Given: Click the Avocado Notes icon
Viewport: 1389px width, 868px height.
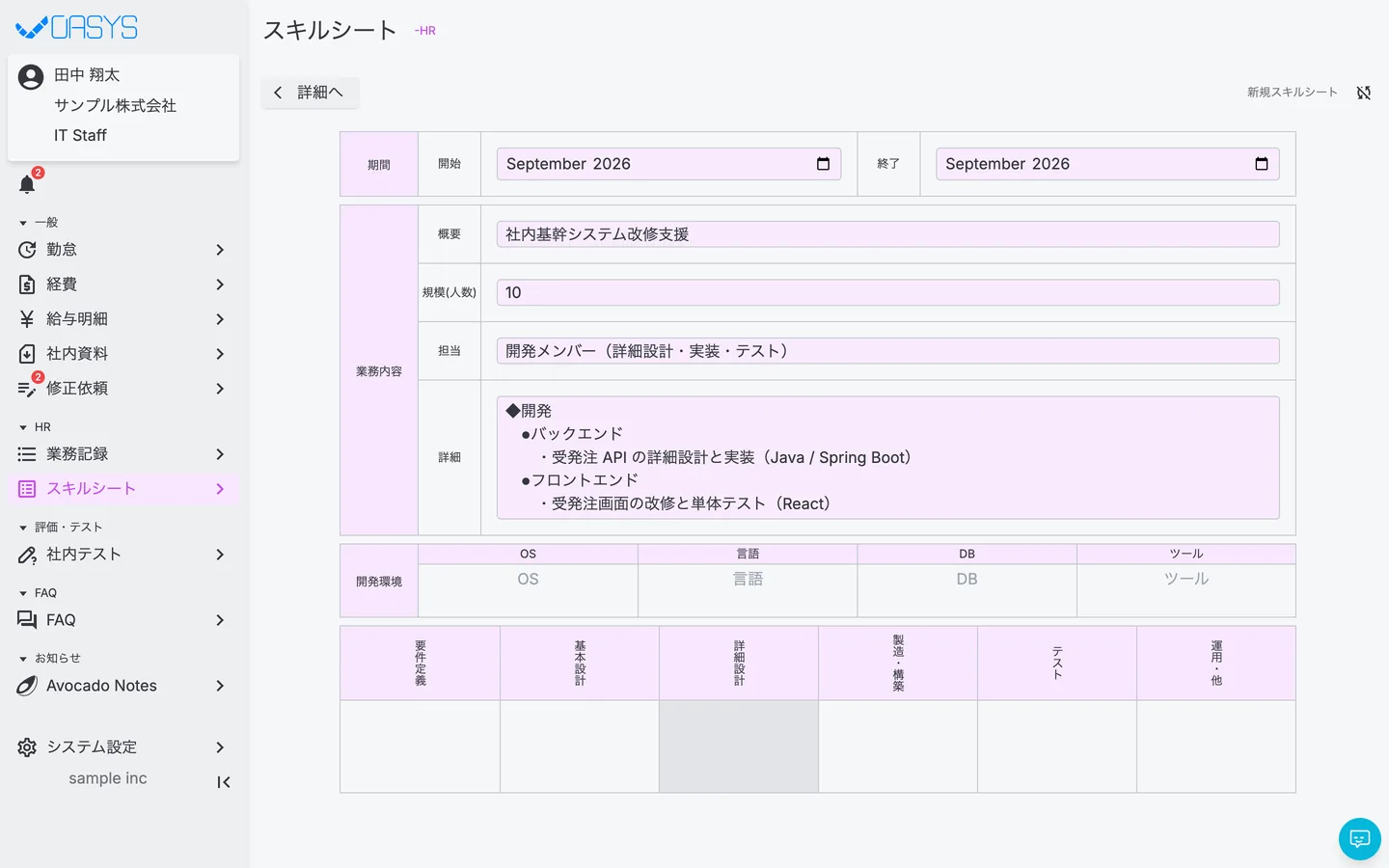Looking at the screenshot, I should click(27, 686).
